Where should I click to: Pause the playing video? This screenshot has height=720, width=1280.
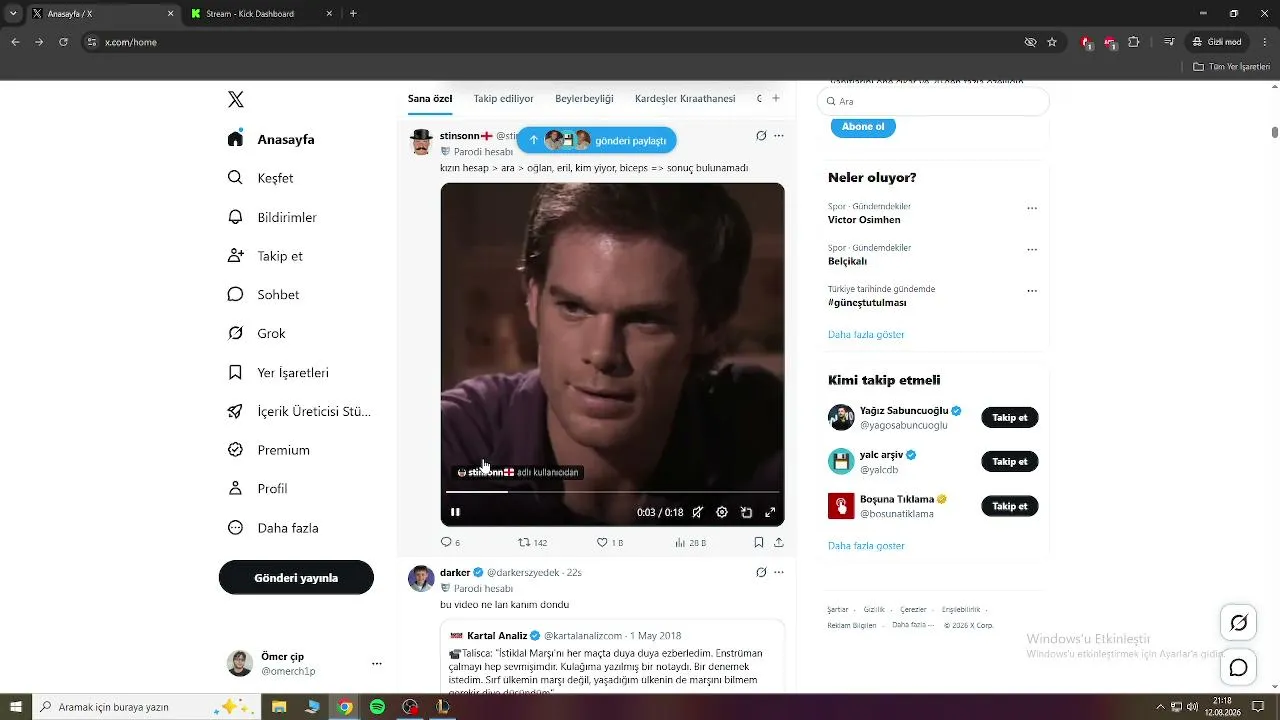coord(455,512)
